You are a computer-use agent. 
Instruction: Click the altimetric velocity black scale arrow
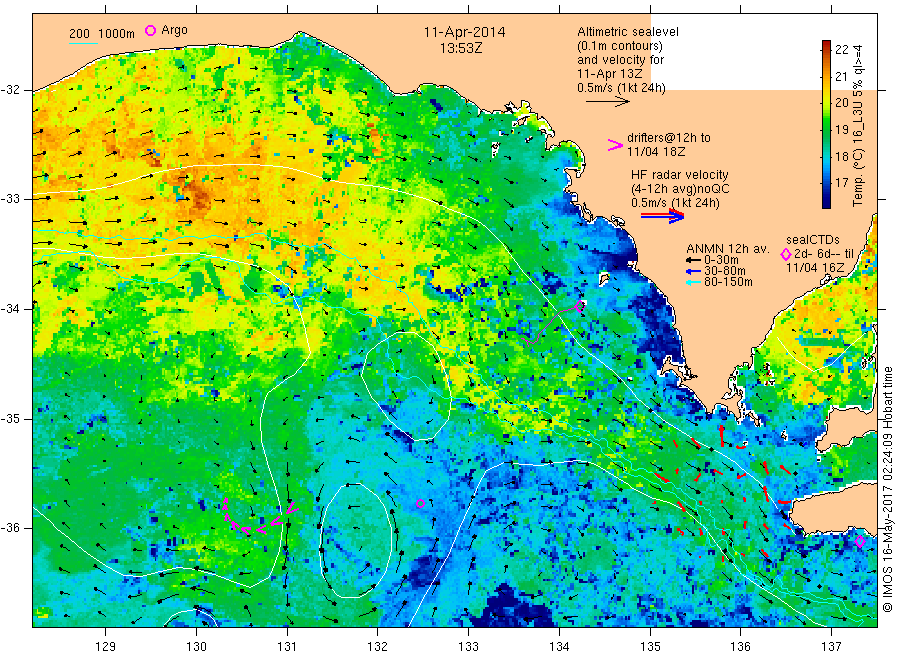(608, 102)
